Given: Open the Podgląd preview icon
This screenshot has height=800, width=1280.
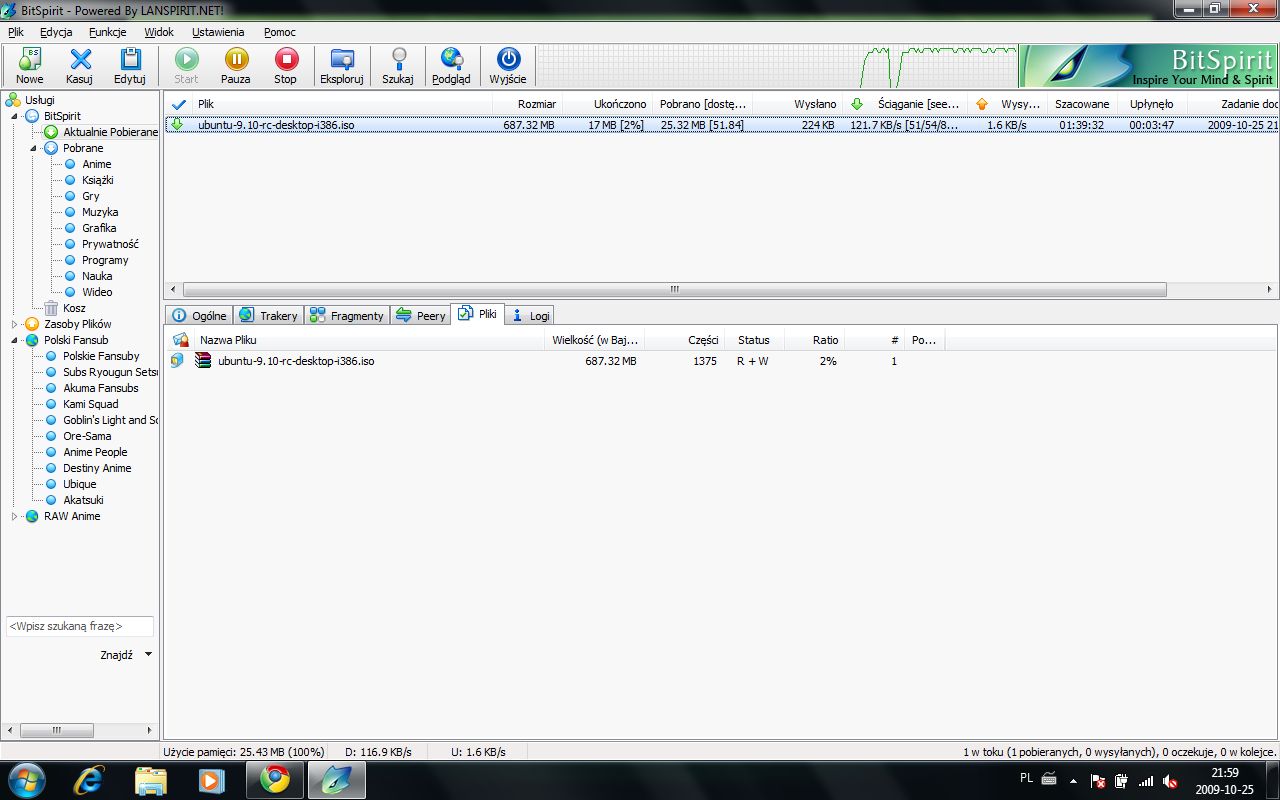Looking at the screenshot, I should [x=452, y=59].
